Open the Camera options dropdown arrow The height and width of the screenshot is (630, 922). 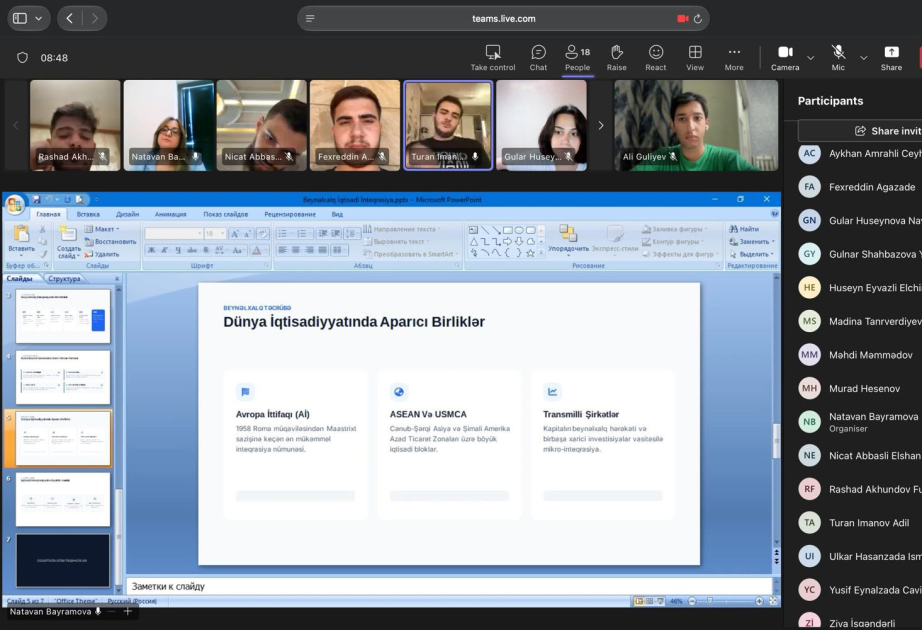coord(811,58)
